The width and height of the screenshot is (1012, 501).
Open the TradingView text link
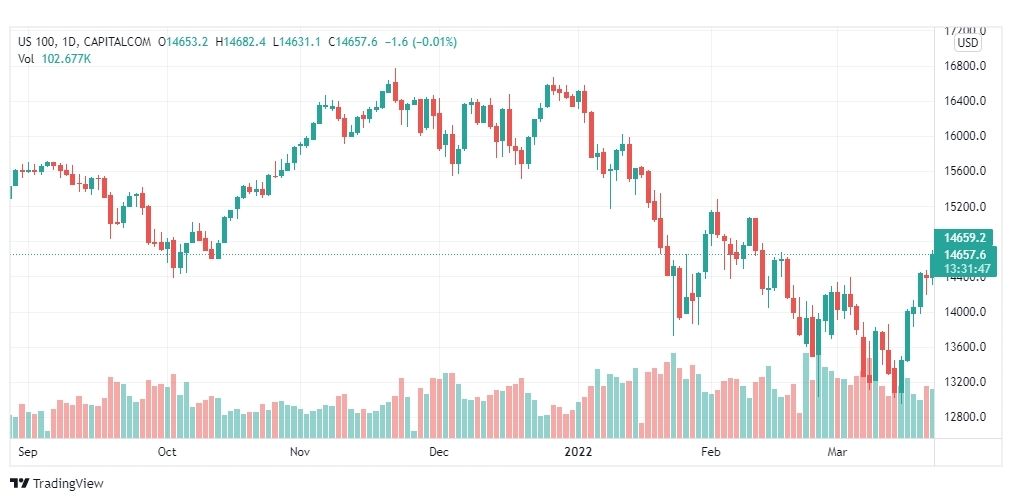68,483
